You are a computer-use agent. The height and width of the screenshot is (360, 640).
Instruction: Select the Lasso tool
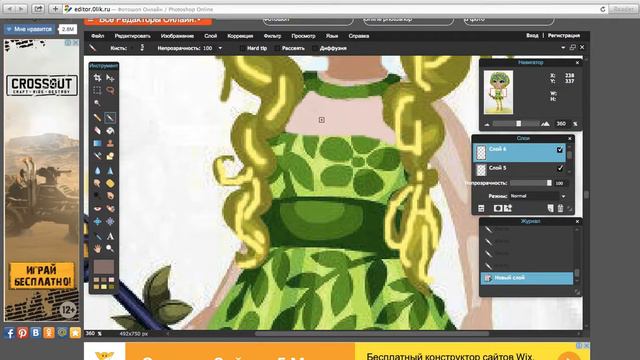[110, 90]
